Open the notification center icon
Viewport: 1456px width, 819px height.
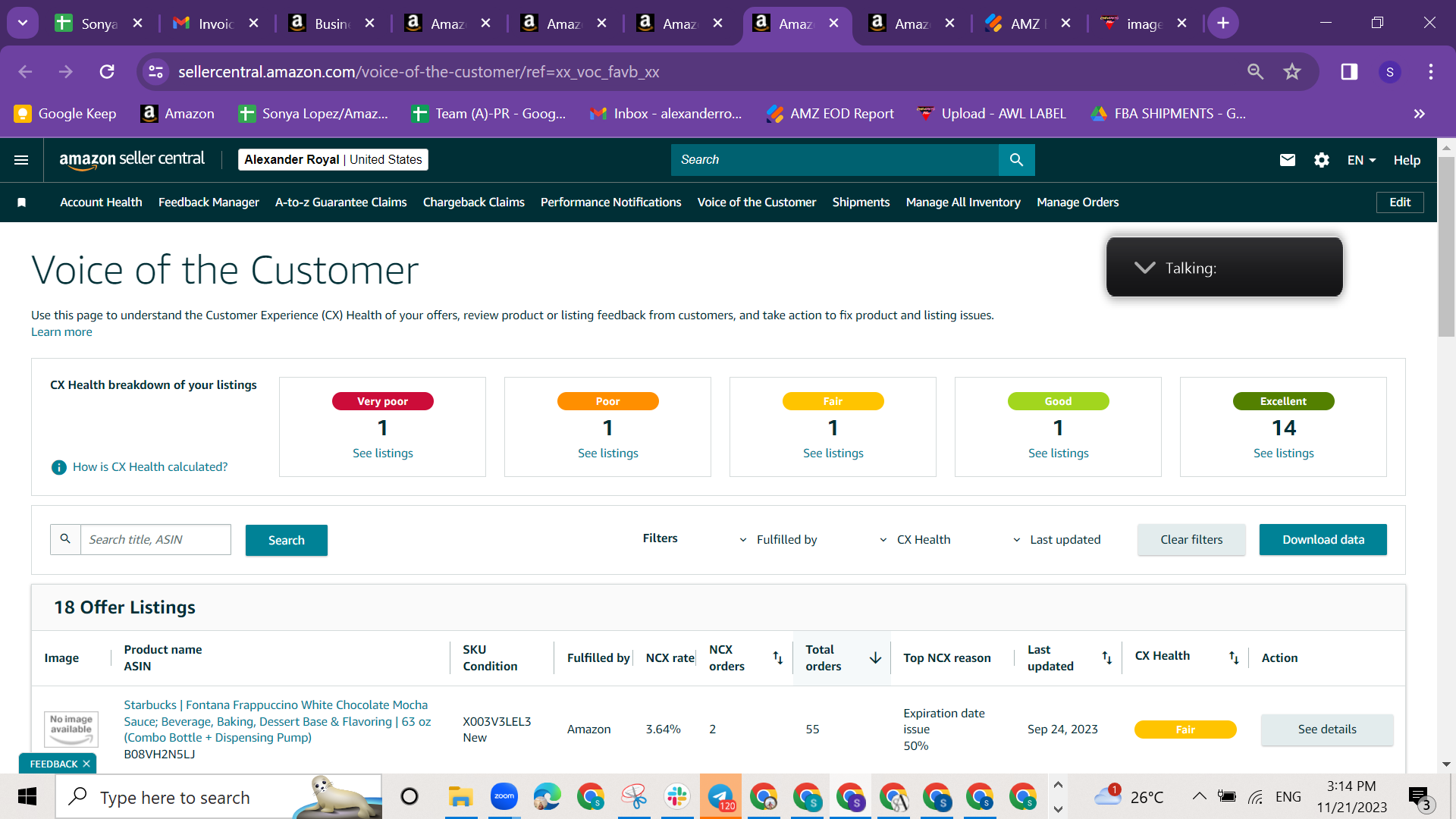pos(1420,797)
